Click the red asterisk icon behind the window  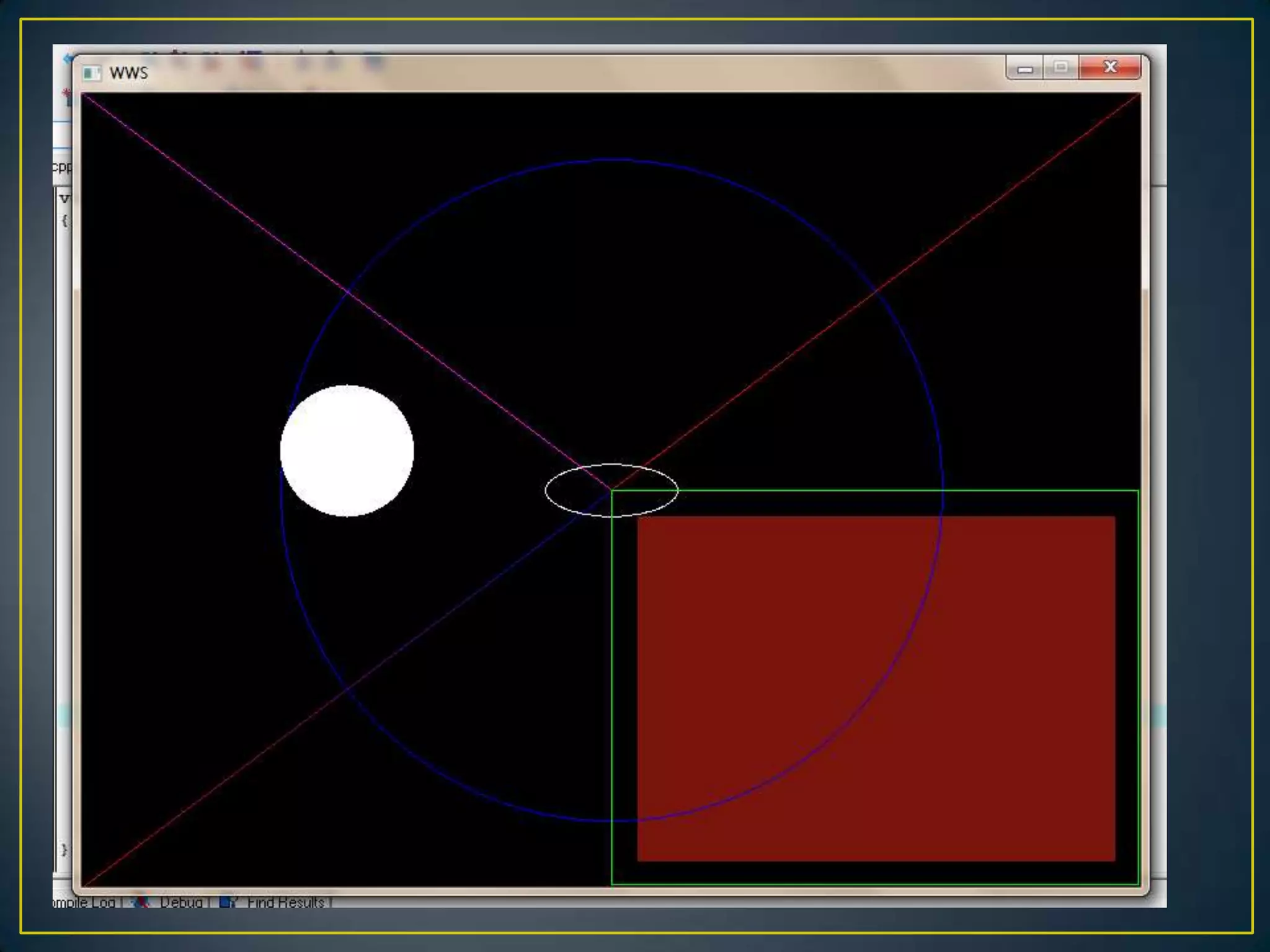point(66,93)
